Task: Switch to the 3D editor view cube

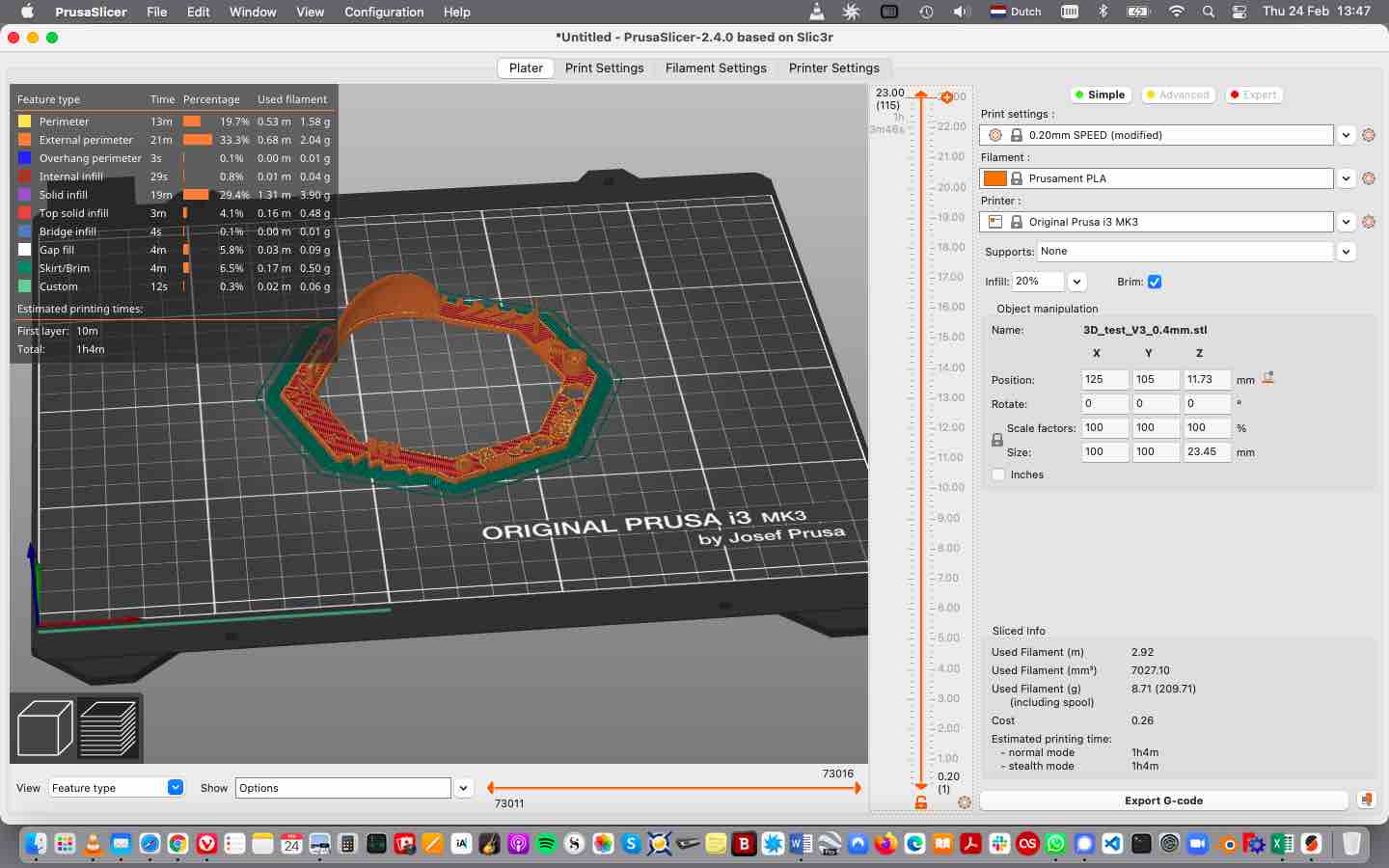Action: 44,728
